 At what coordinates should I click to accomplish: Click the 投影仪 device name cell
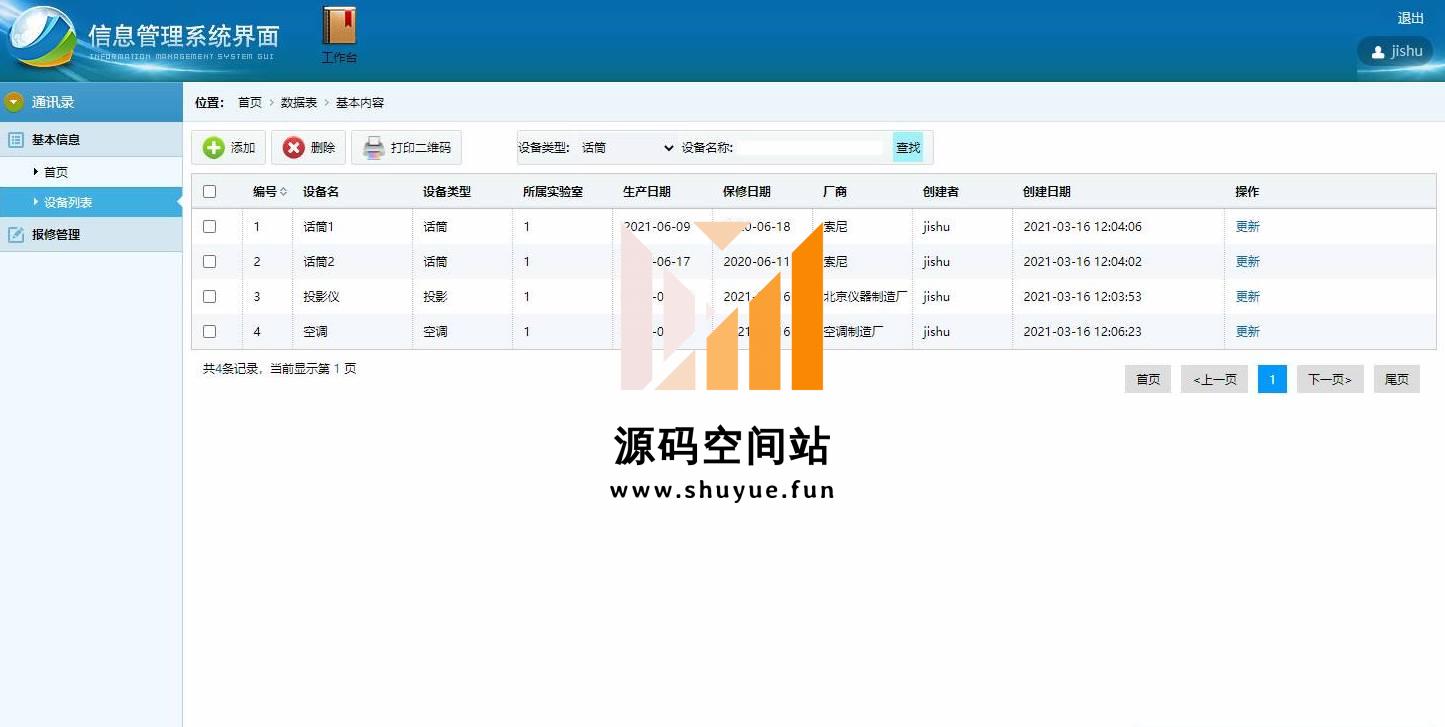pyautogui.click(x=322, y=297)
